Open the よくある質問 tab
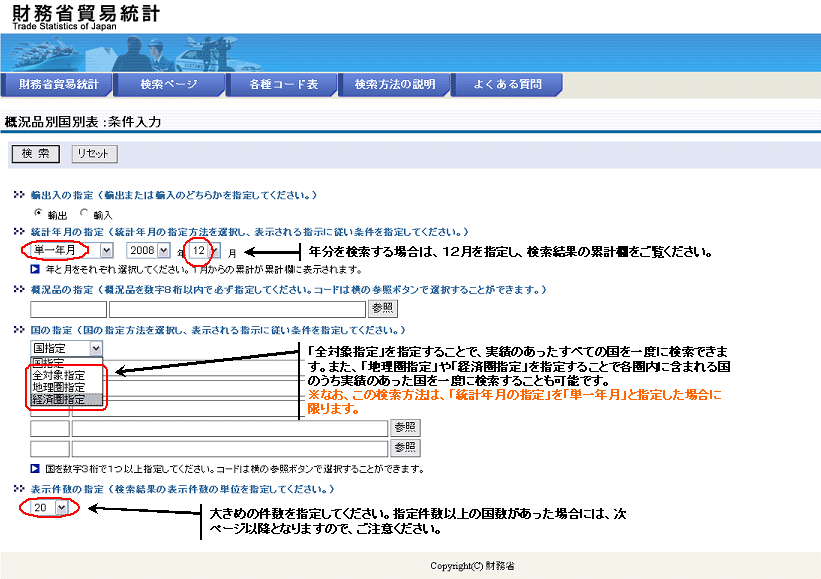Screen dimensions: 821x579 tap(508, 85)
